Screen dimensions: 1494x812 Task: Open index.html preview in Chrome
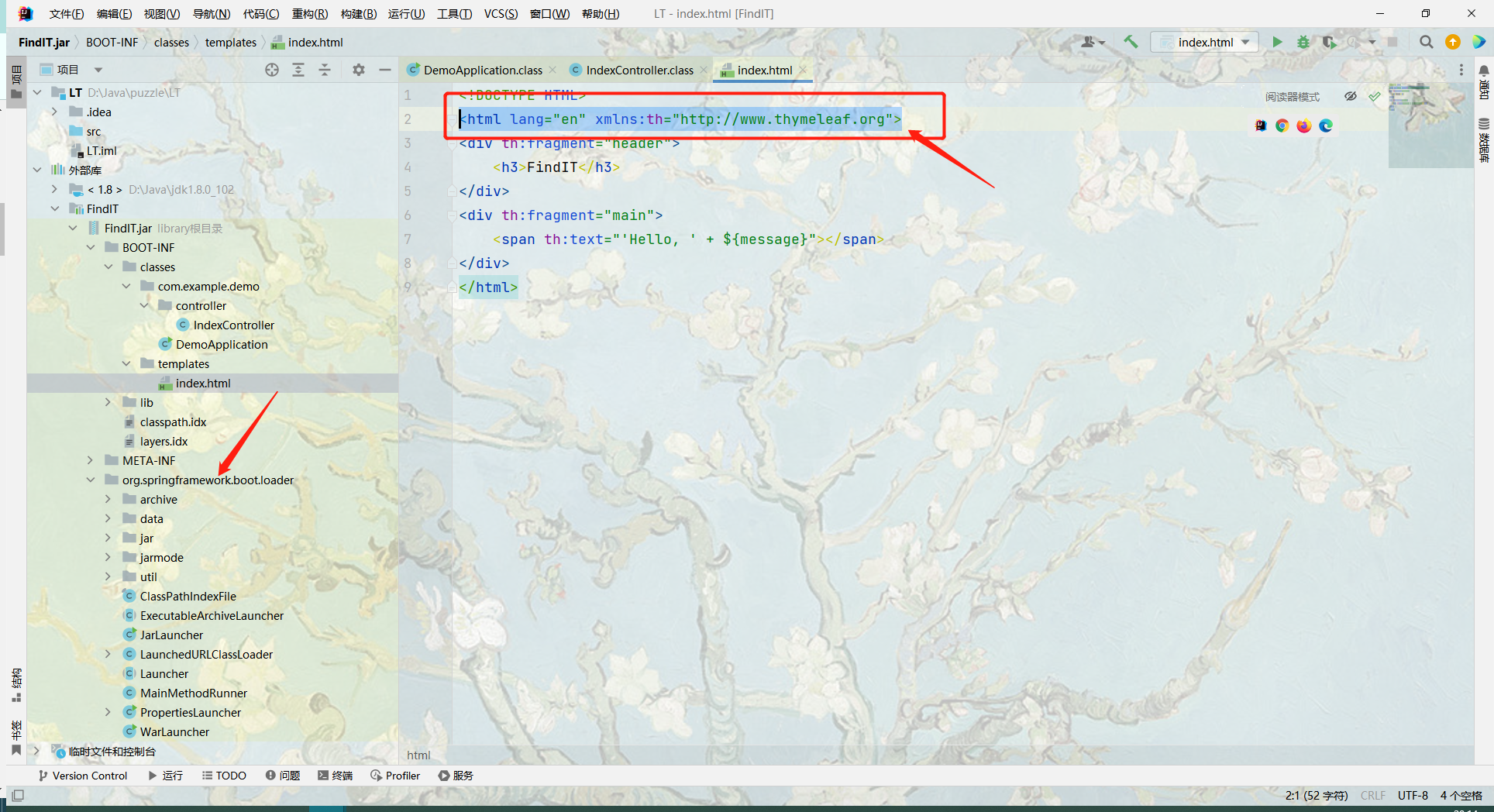[1282, 126]
